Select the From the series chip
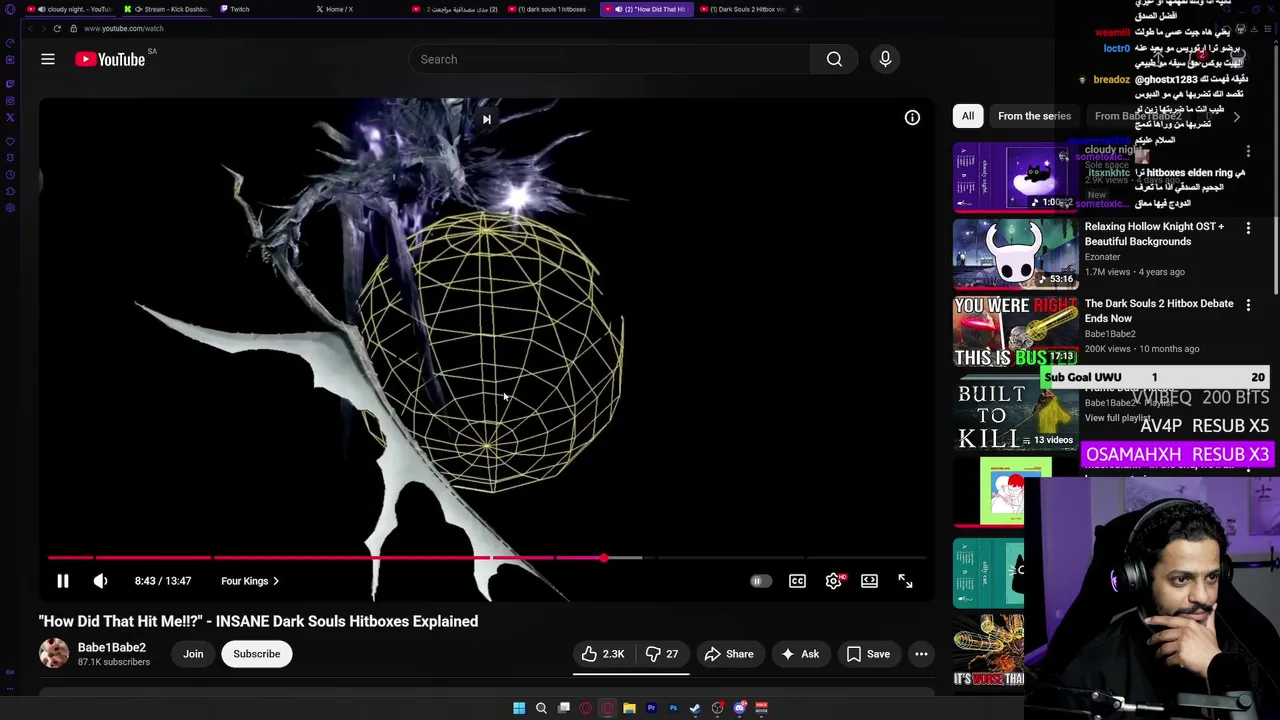Viewport: 1280px width, 720px height. point(1034,116)
